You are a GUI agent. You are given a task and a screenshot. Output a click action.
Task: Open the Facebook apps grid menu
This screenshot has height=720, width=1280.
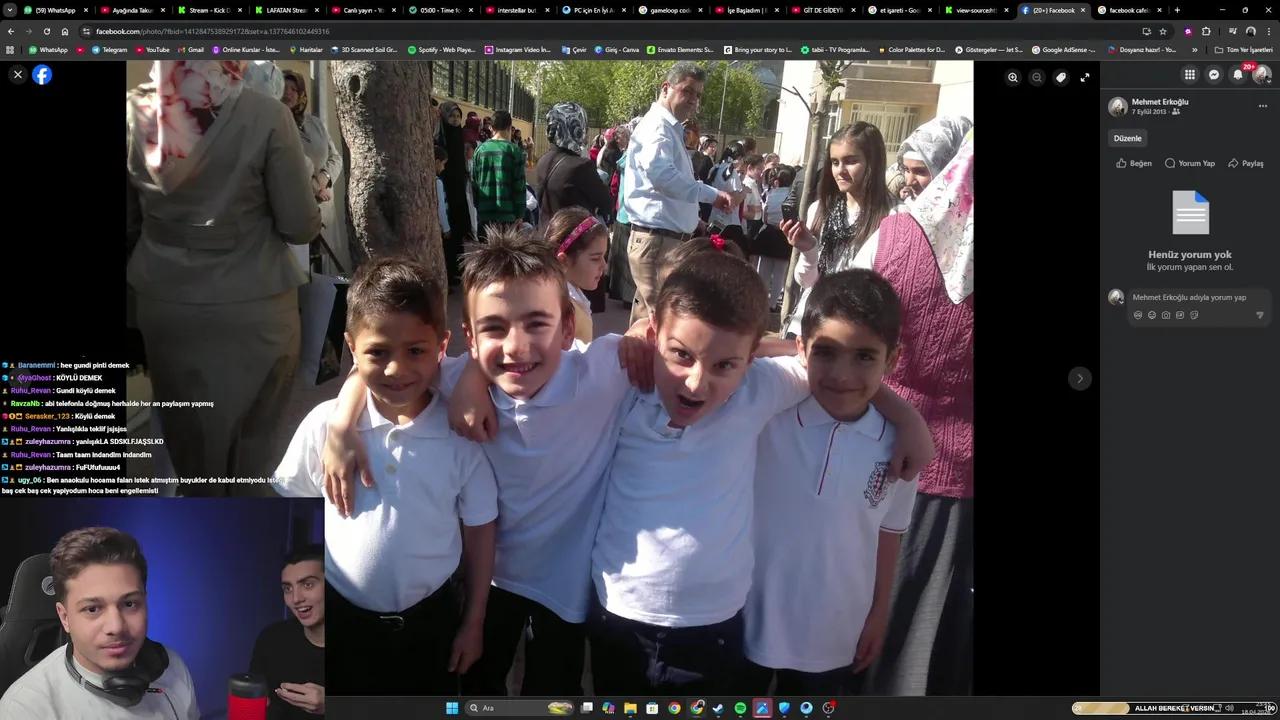coord(1189,74)
